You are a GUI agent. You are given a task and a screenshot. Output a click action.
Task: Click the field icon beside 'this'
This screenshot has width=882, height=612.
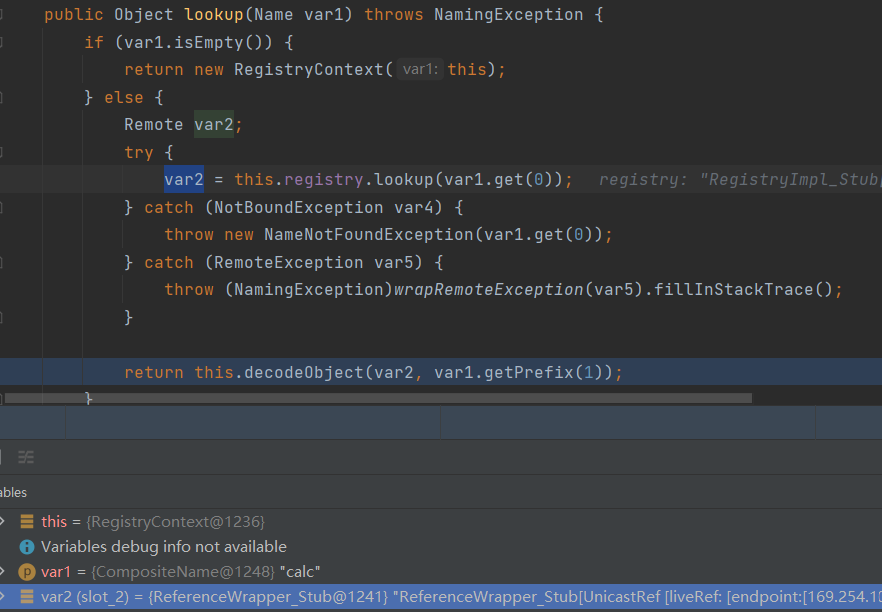click(x=27, y=522)
